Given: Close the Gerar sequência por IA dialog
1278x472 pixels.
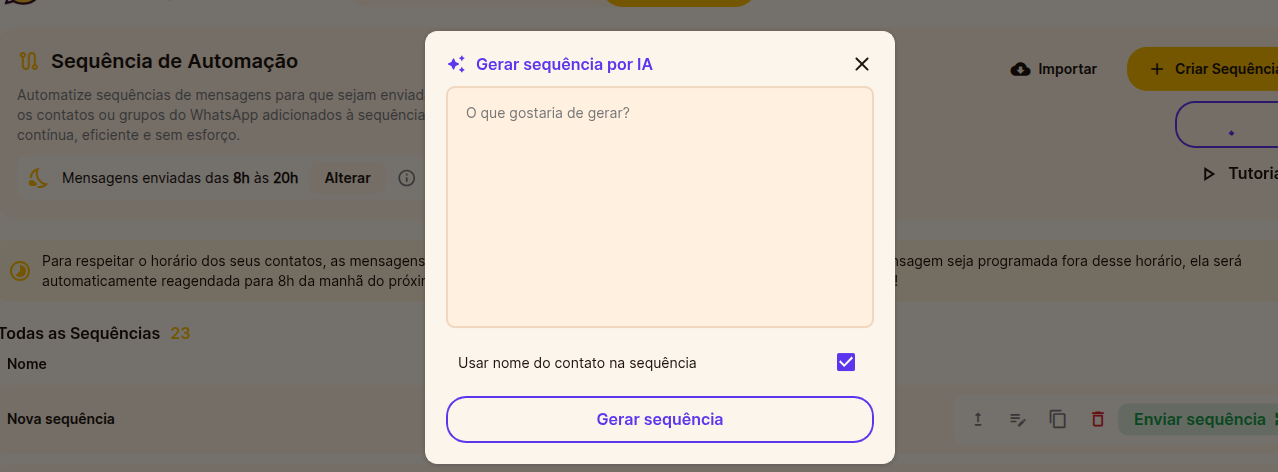Looking at the screenshot, I should (x=862, y=64).
